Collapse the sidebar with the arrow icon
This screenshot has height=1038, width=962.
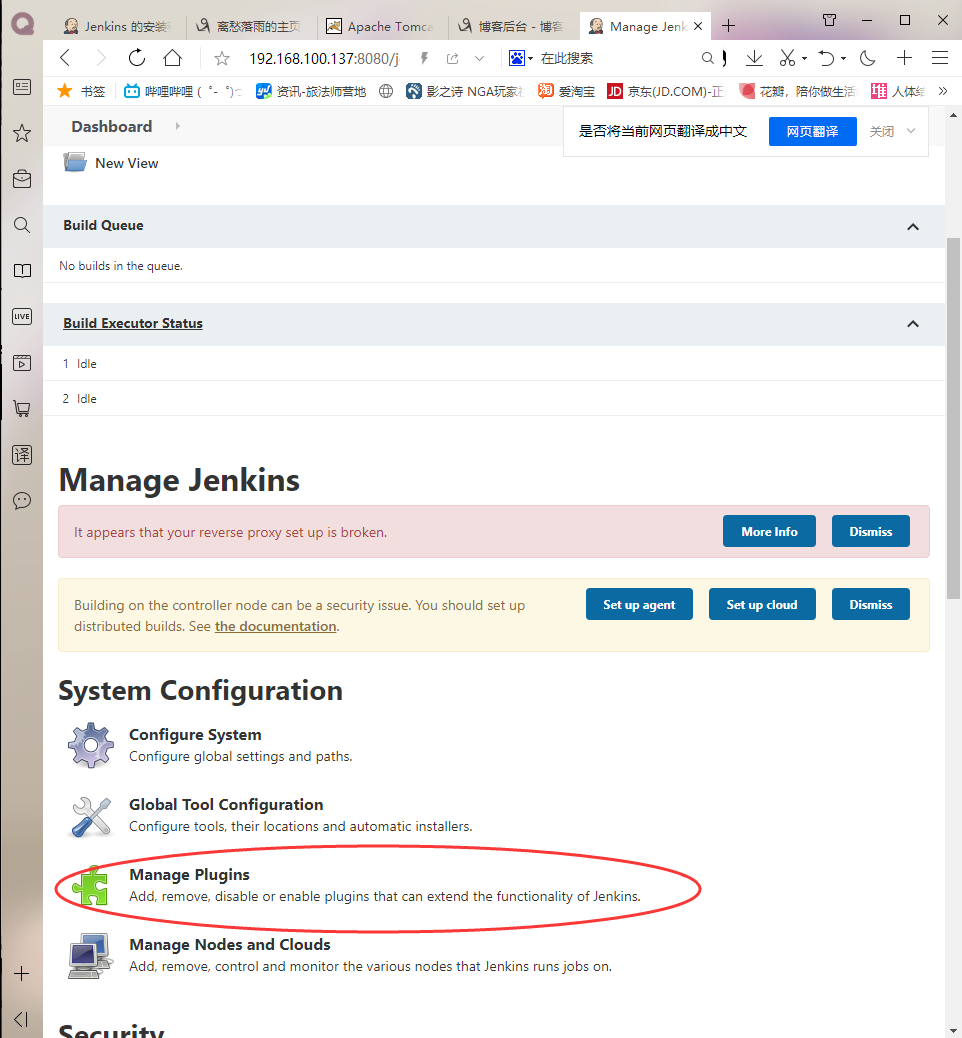click(x=21, y=1019)
